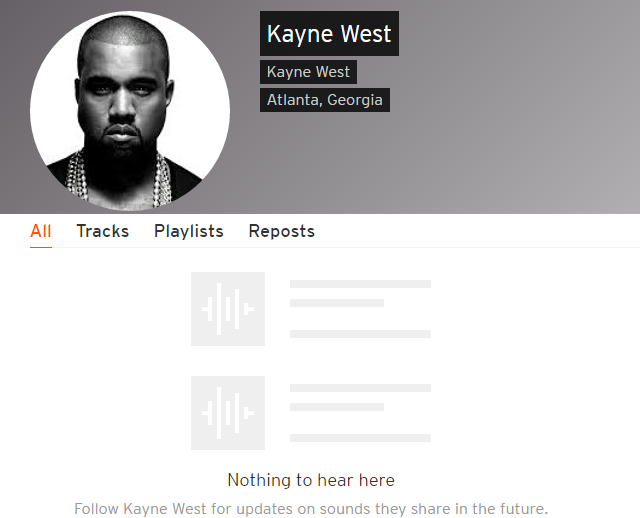Open the Tracks tab

102,231
